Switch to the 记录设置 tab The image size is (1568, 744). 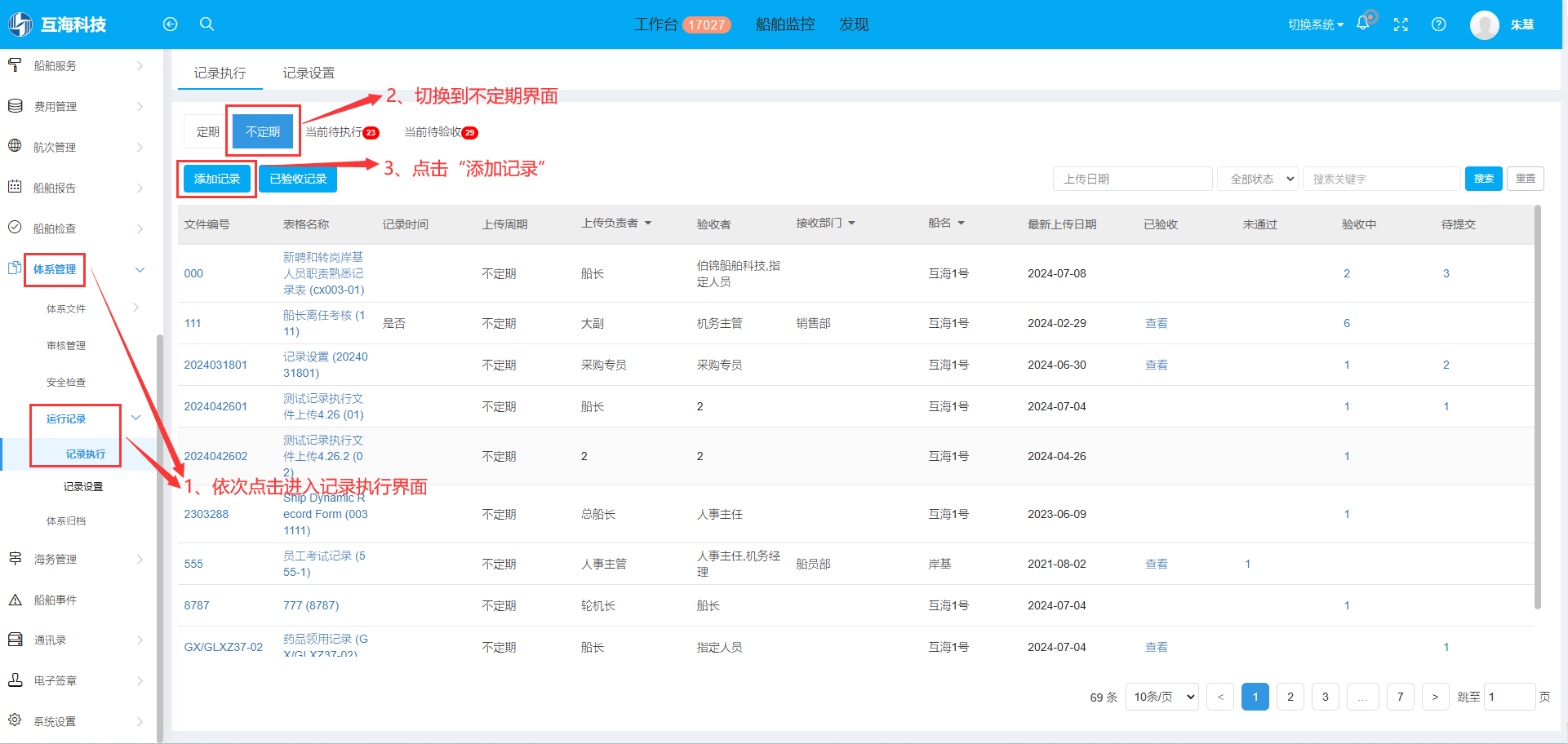click(x=309, y=73)
